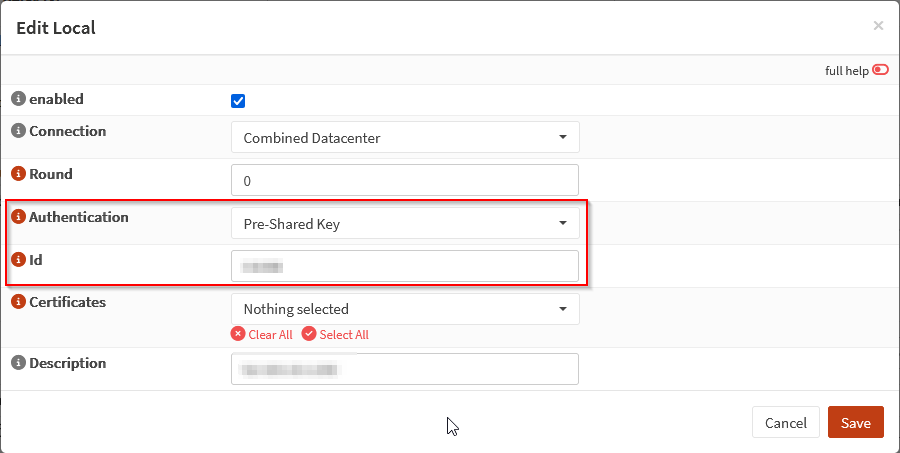Click the info icon next to Connection
The image size is (900, 453).
click(17, 131)
